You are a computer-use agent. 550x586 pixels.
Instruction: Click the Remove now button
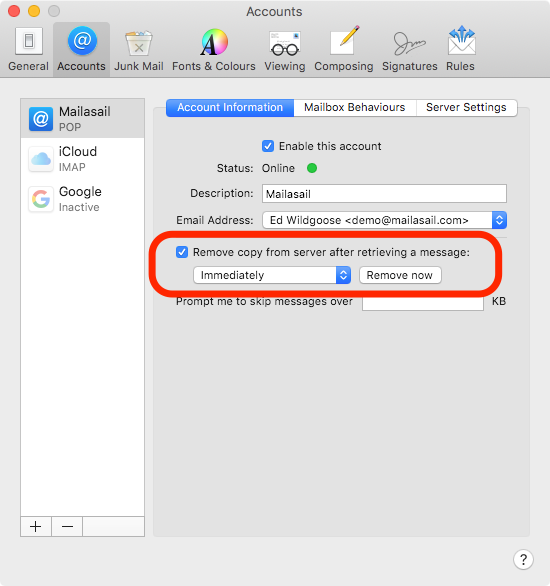click(x=400, y=275)
